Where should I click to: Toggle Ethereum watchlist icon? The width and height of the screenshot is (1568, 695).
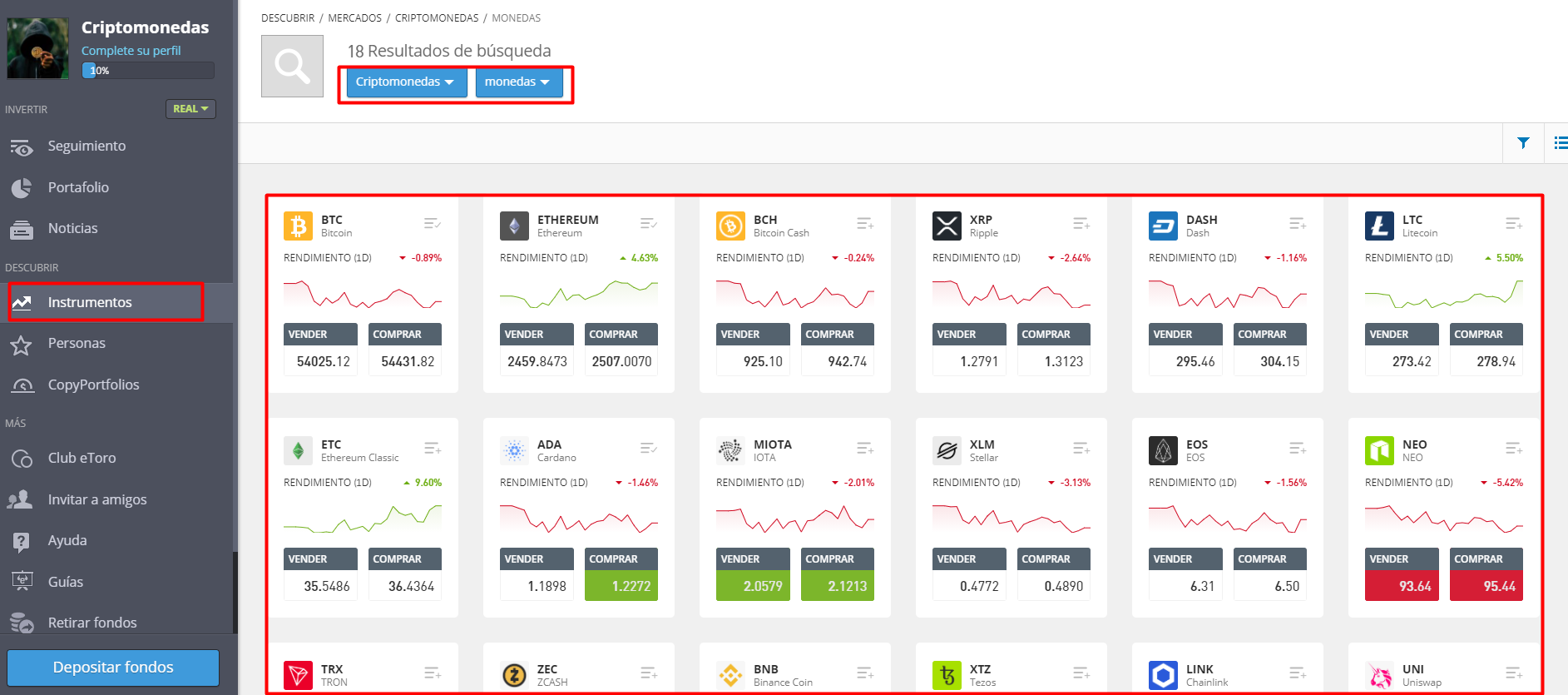[649, 223]
